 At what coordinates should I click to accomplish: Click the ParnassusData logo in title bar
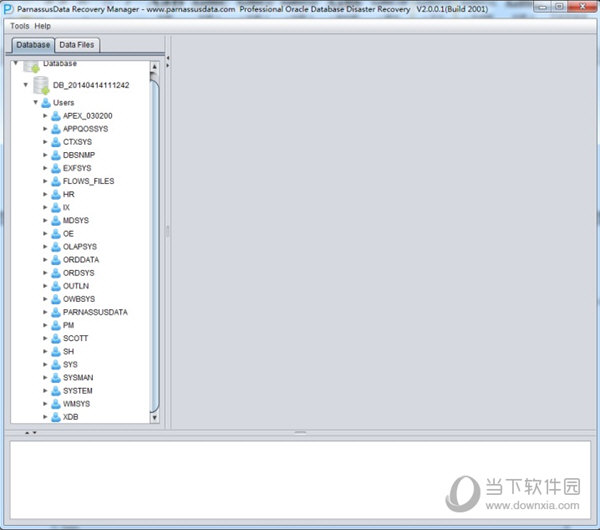tap(8, 9)
